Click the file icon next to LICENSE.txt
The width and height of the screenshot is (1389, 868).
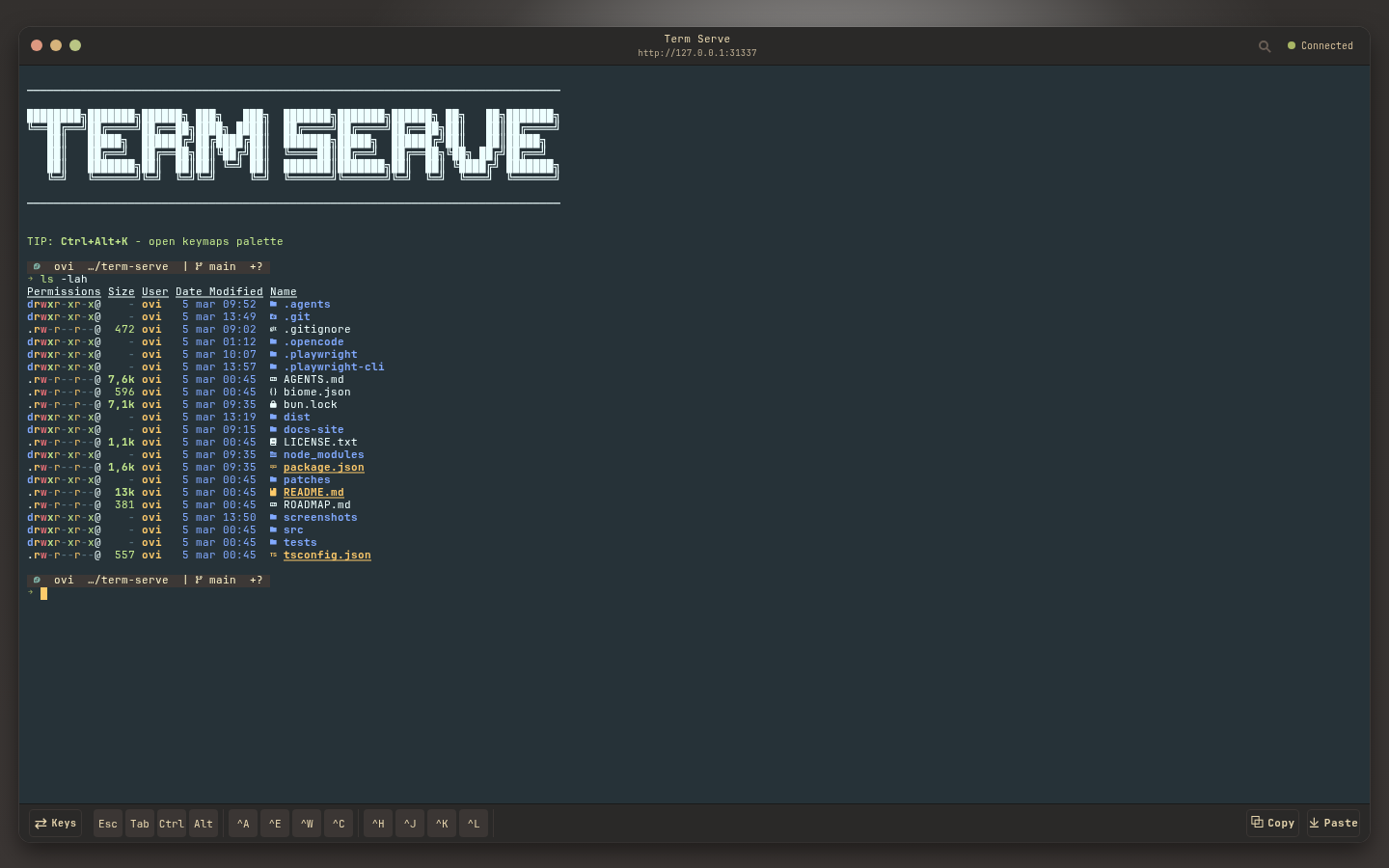[274, 442]
